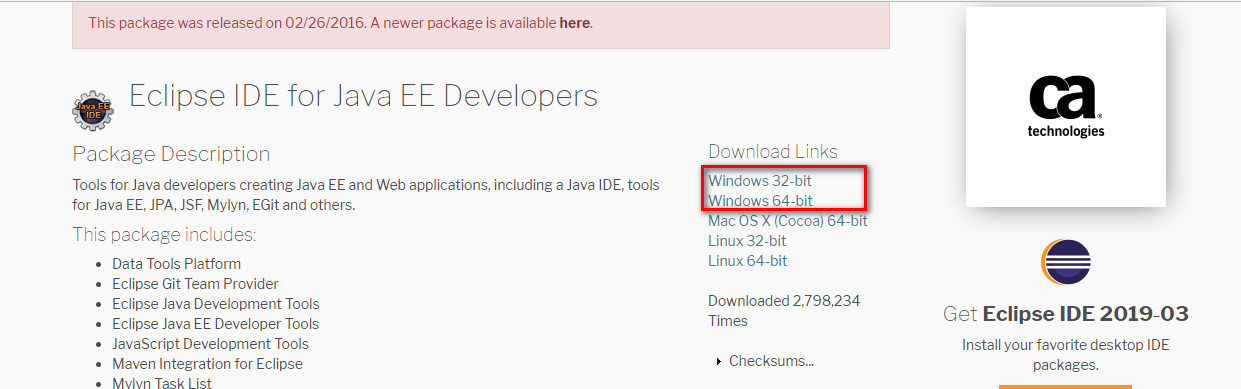Select 'Maven Integration for Eclipse' list item
The image size is (1241, 389).
(207, 364)
